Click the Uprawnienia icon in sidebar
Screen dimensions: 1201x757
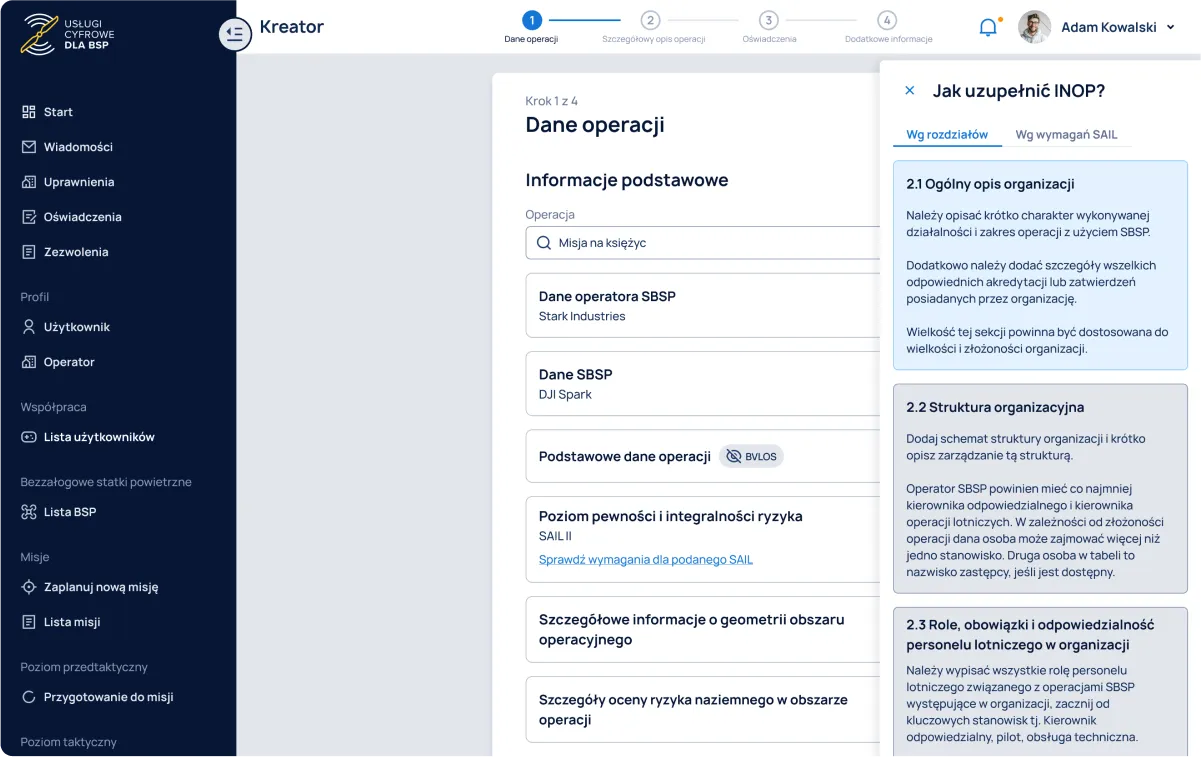point(29,182)
